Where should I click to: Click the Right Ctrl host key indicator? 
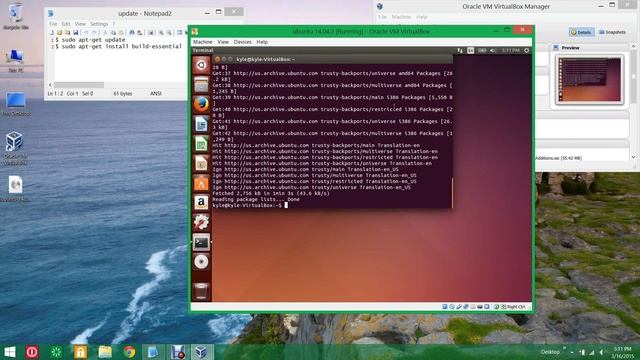coord(516,307)
